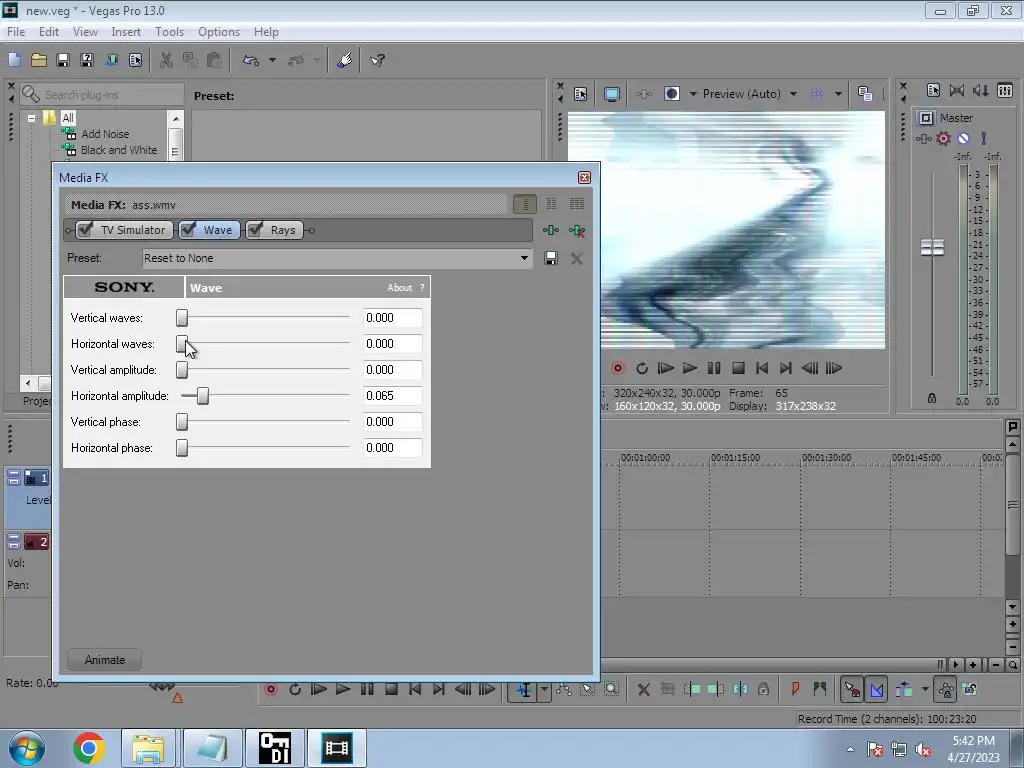This screenshot has width=1024, height=768.
Task: Click the Animate button
Action: tap(104, 660)
